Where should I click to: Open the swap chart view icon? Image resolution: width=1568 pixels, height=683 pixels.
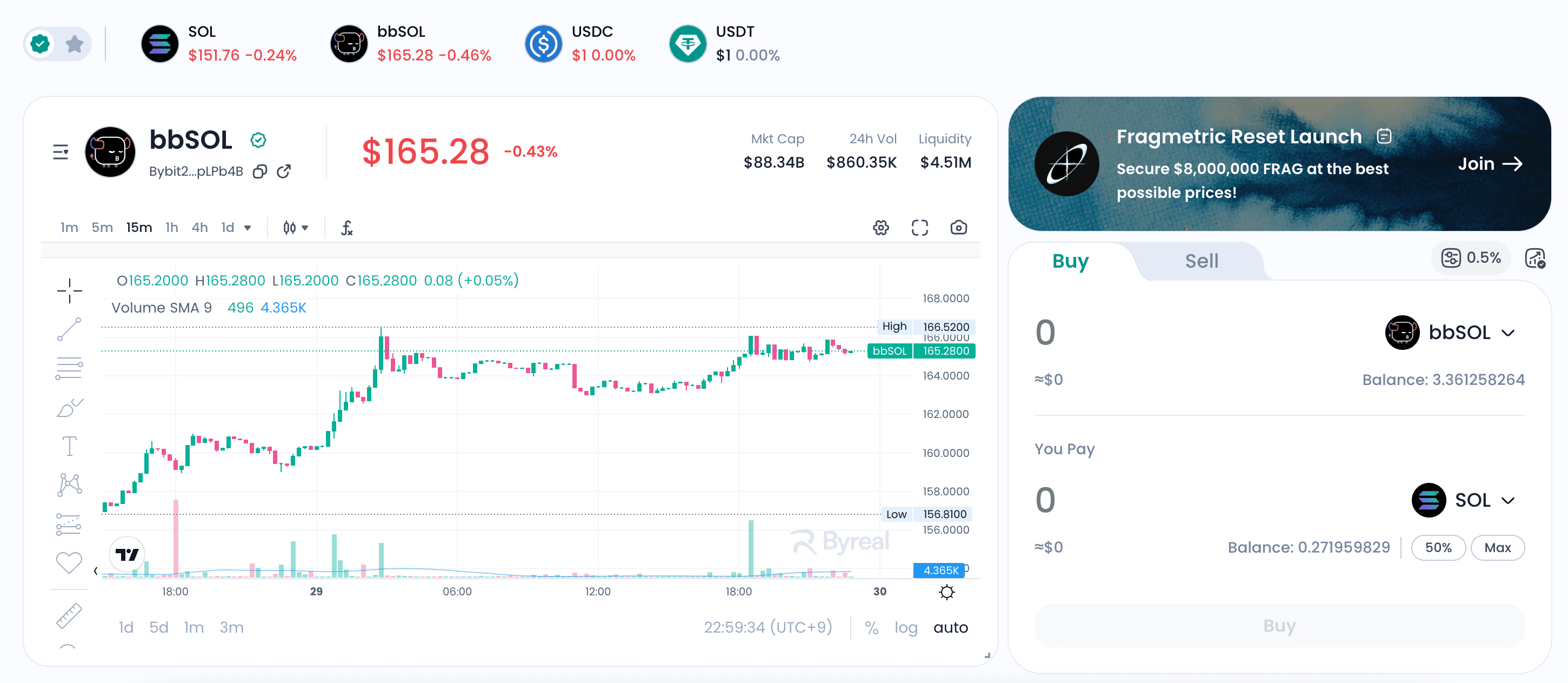(x=1534, y=258)
